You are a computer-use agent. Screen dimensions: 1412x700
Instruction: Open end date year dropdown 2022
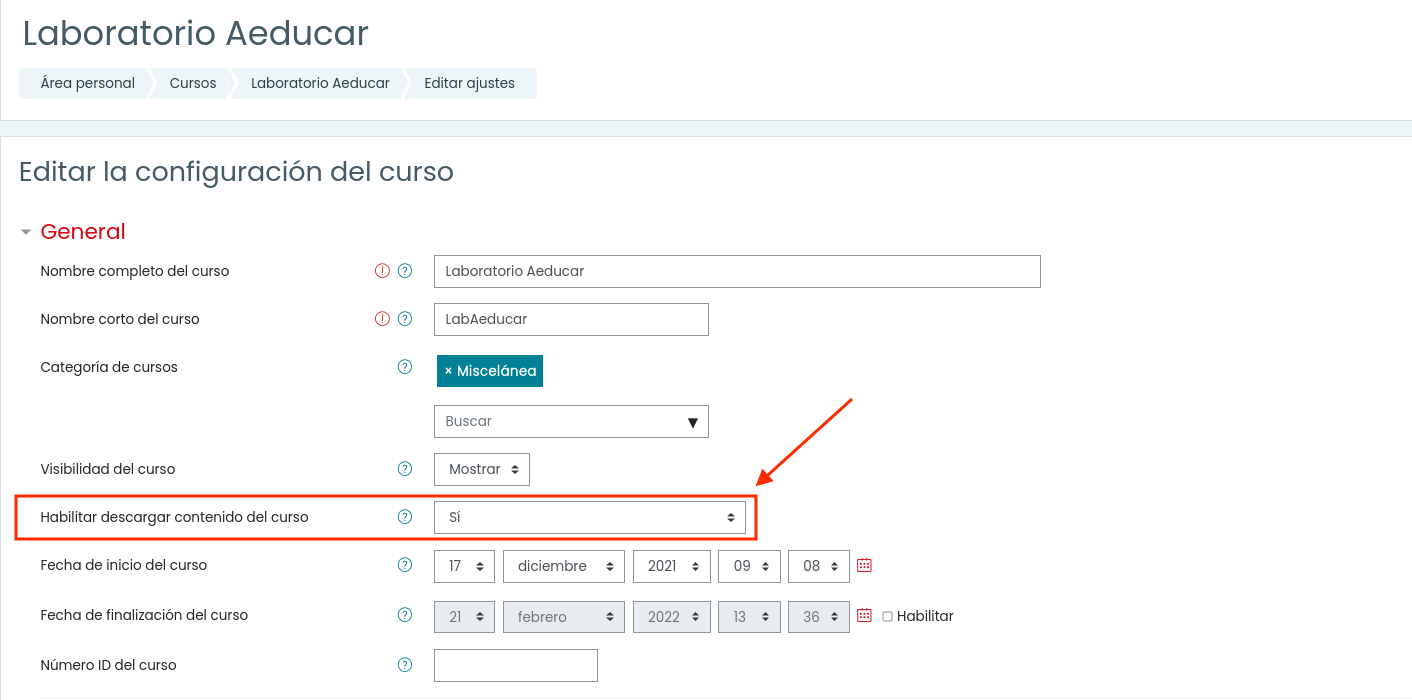(672, 617)
